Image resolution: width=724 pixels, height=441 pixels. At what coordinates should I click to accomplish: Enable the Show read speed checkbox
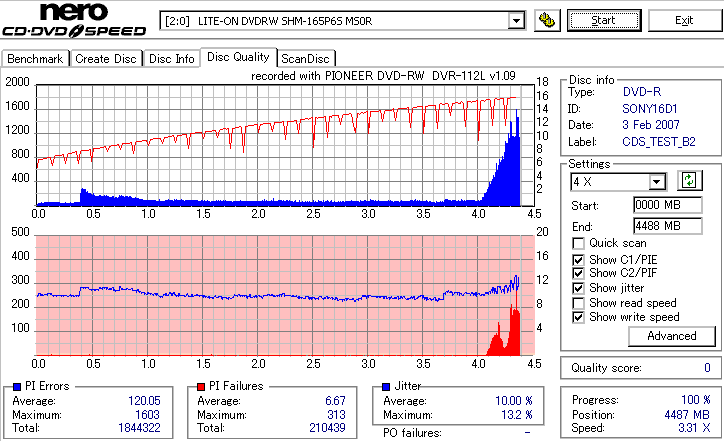[578, 303]
